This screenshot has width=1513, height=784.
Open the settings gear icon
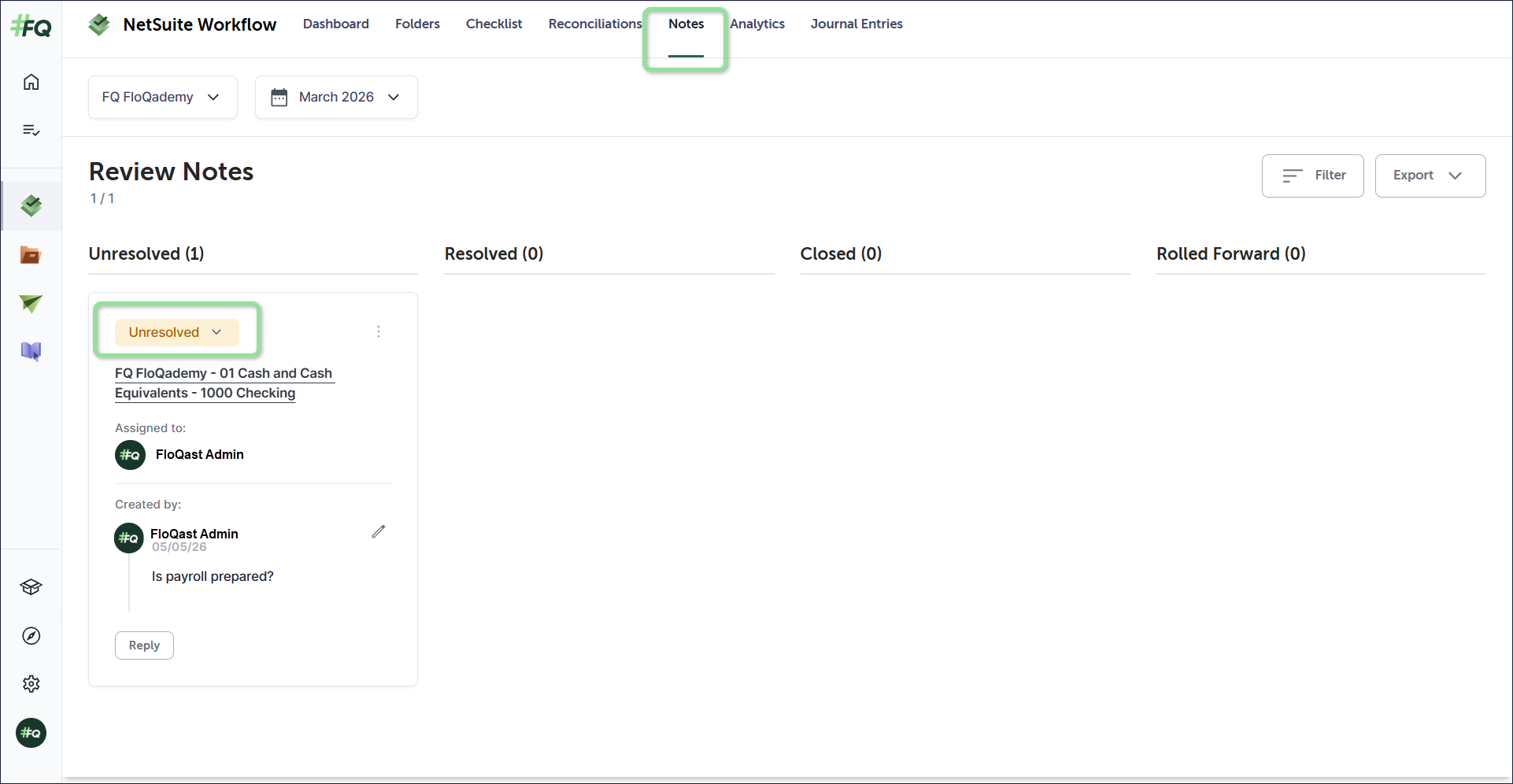(31, 684)
